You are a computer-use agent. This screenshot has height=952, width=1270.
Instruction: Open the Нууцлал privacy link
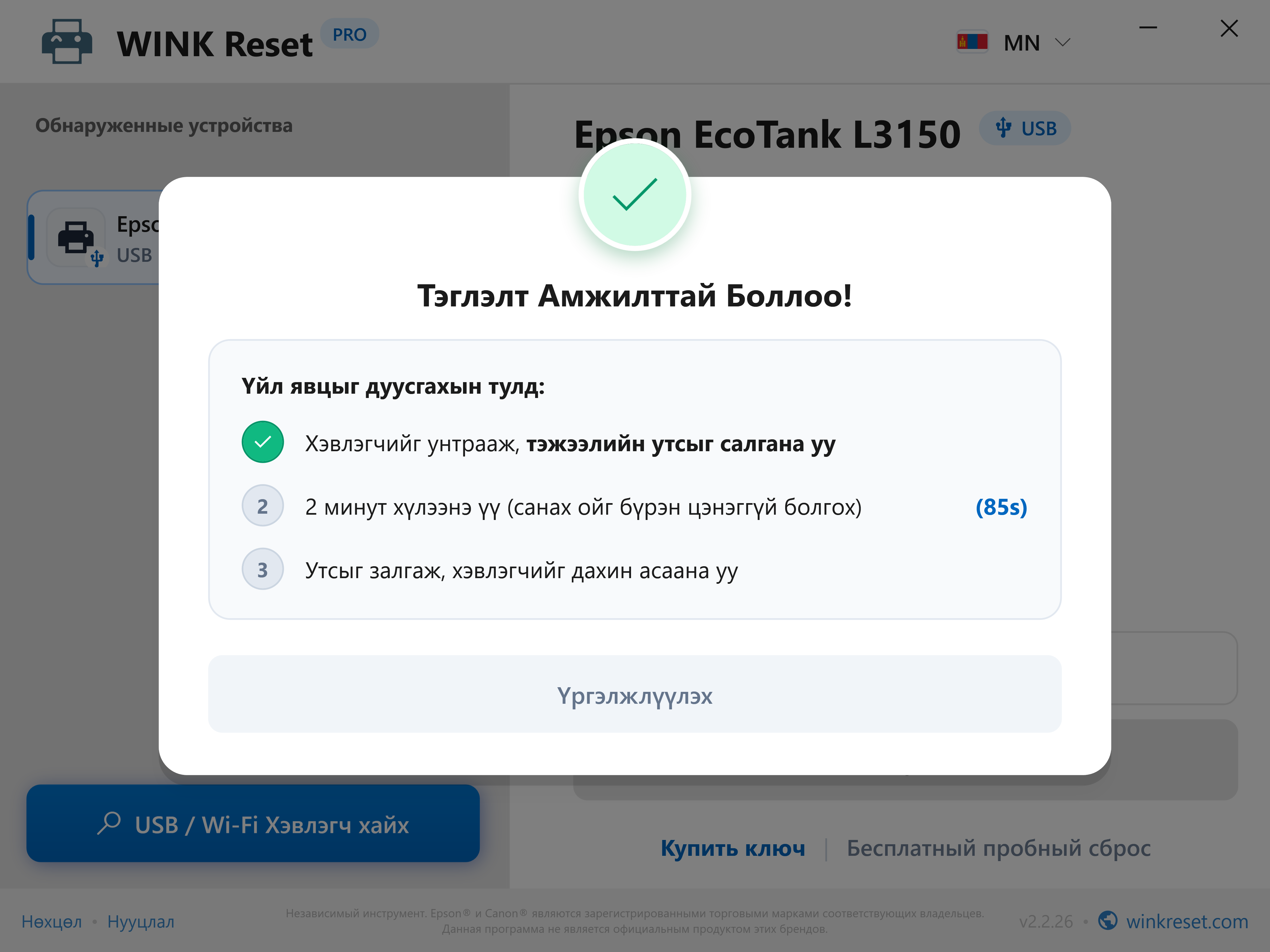coord(141,922)
